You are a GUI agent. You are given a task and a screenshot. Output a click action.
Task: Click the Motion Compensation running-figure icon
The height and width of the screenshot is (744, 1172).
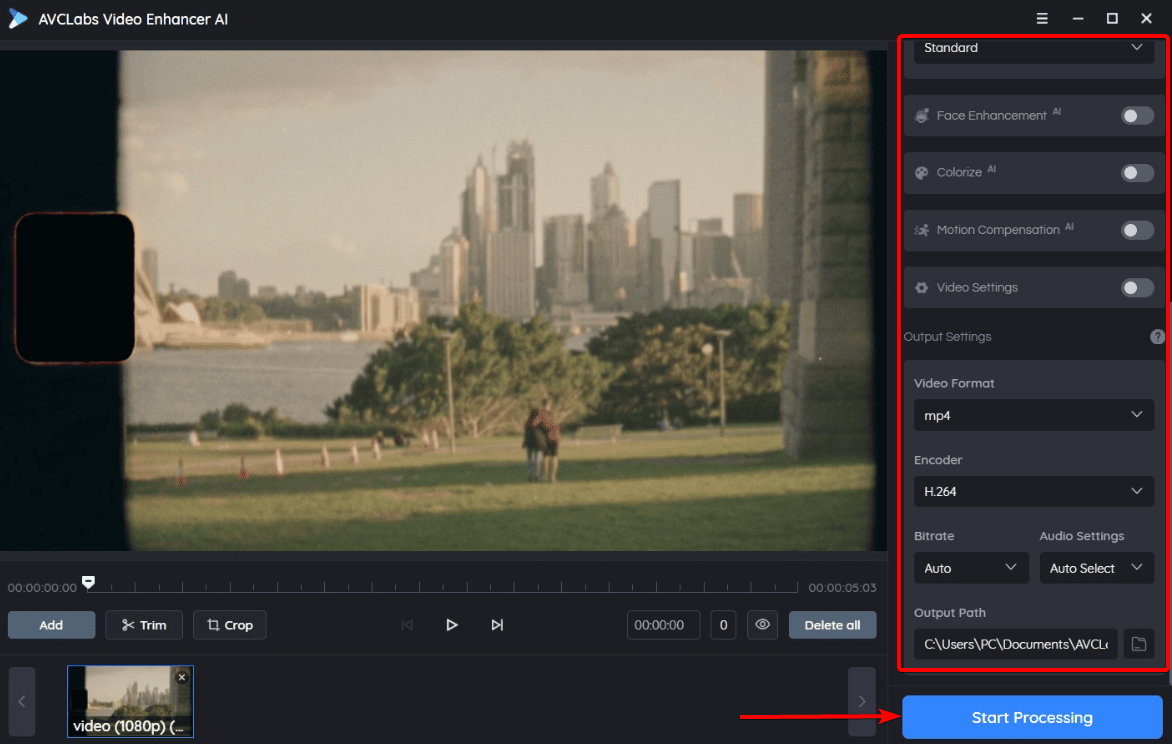[x=921, y=229]
